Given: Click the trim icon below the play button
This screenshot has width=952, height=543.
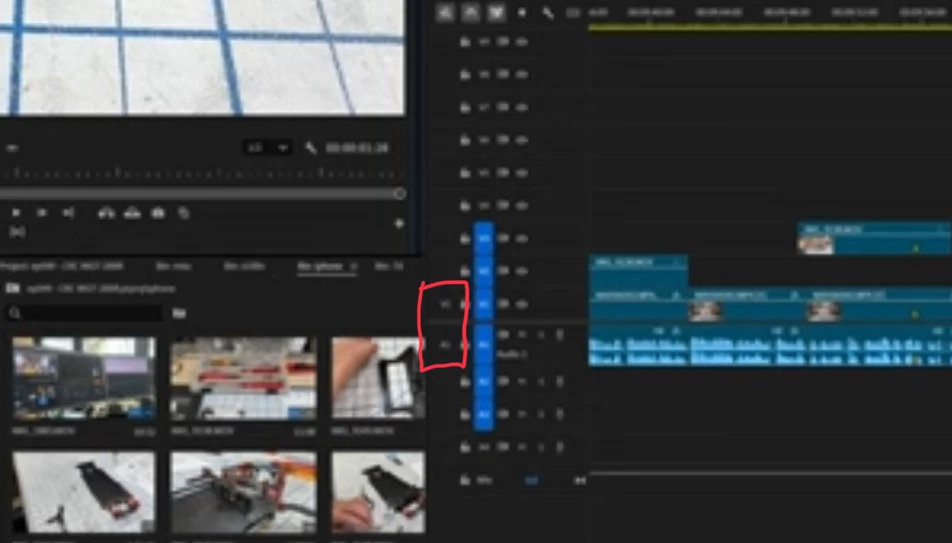Looking at the screenshot, I should [x=17, y=232].
